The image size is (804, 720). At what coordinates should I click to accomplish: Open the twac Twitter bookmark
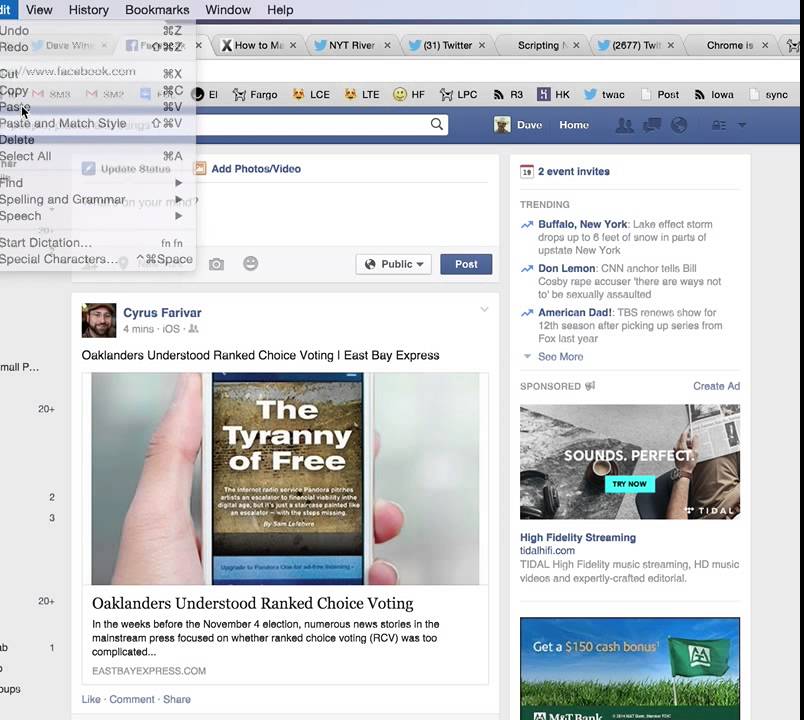click(605, 94)
